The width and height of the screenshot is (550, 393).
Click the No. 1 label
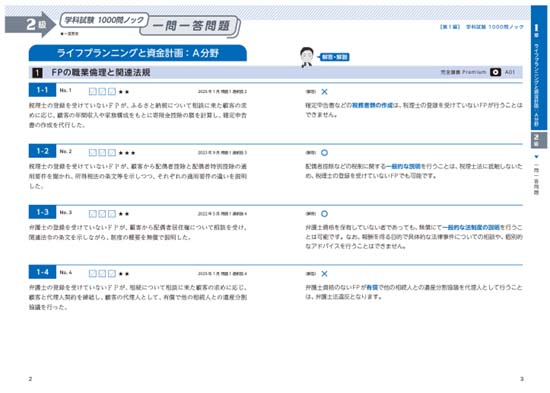[x=66, y=91]
